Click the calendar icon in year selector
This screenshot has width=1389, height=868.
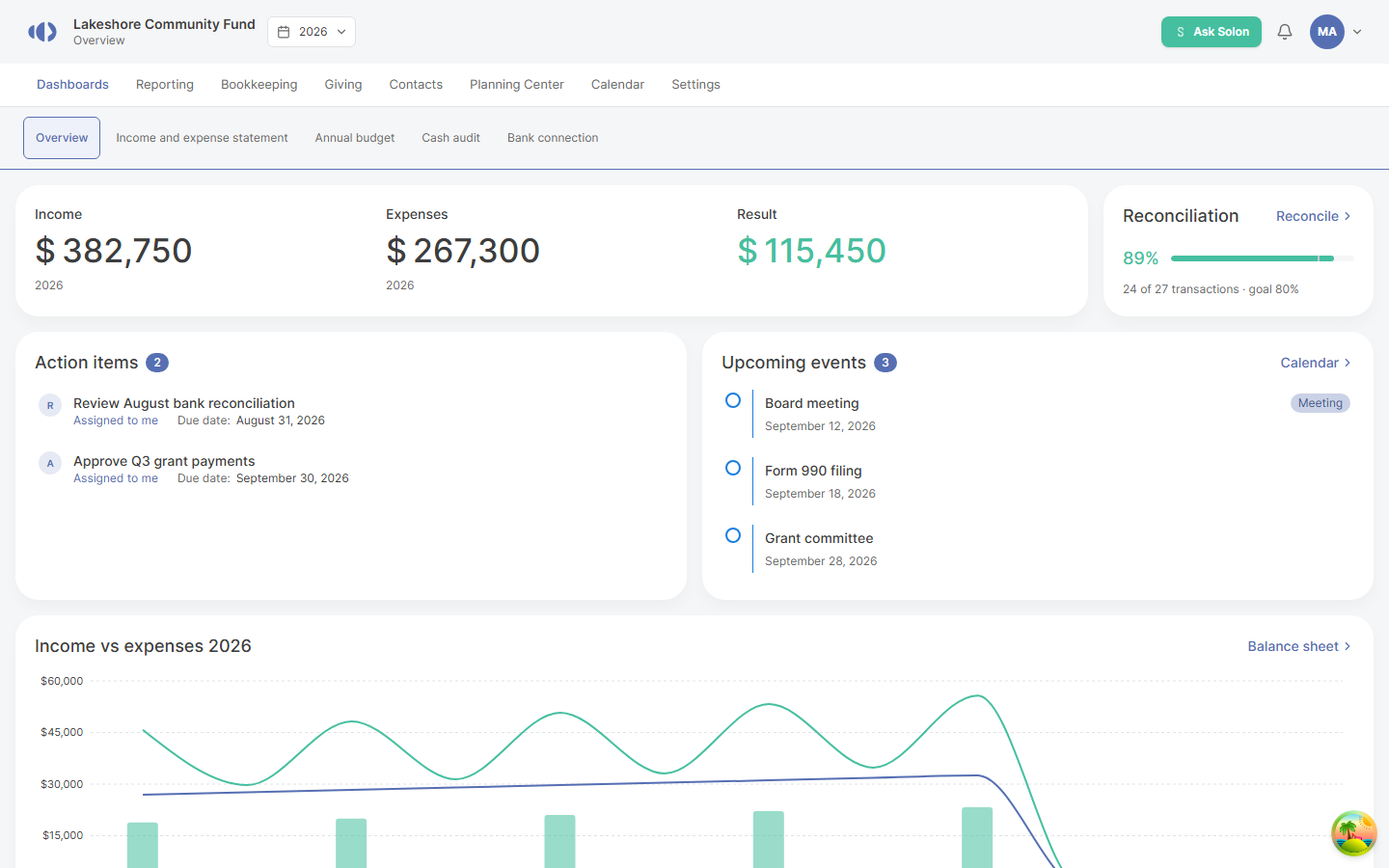pyautogui.click(x=284, y=32)
